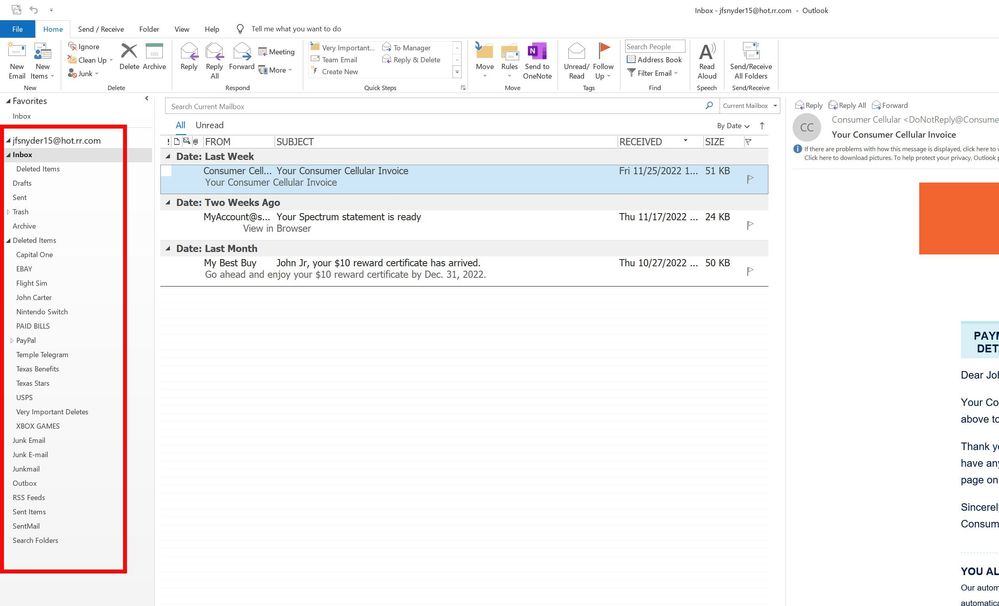The image size is (999, 606).
Task: Click the Ignore conversation icon
Action: (73, 47)
